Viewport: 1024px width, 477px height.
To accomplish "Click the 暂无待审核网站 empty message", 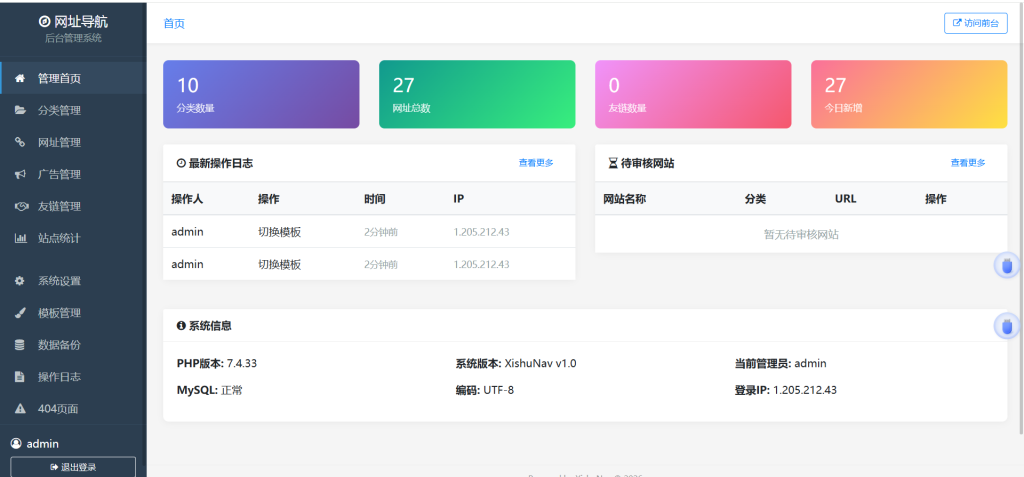I will pyautogui.click(x=801, y=235).
